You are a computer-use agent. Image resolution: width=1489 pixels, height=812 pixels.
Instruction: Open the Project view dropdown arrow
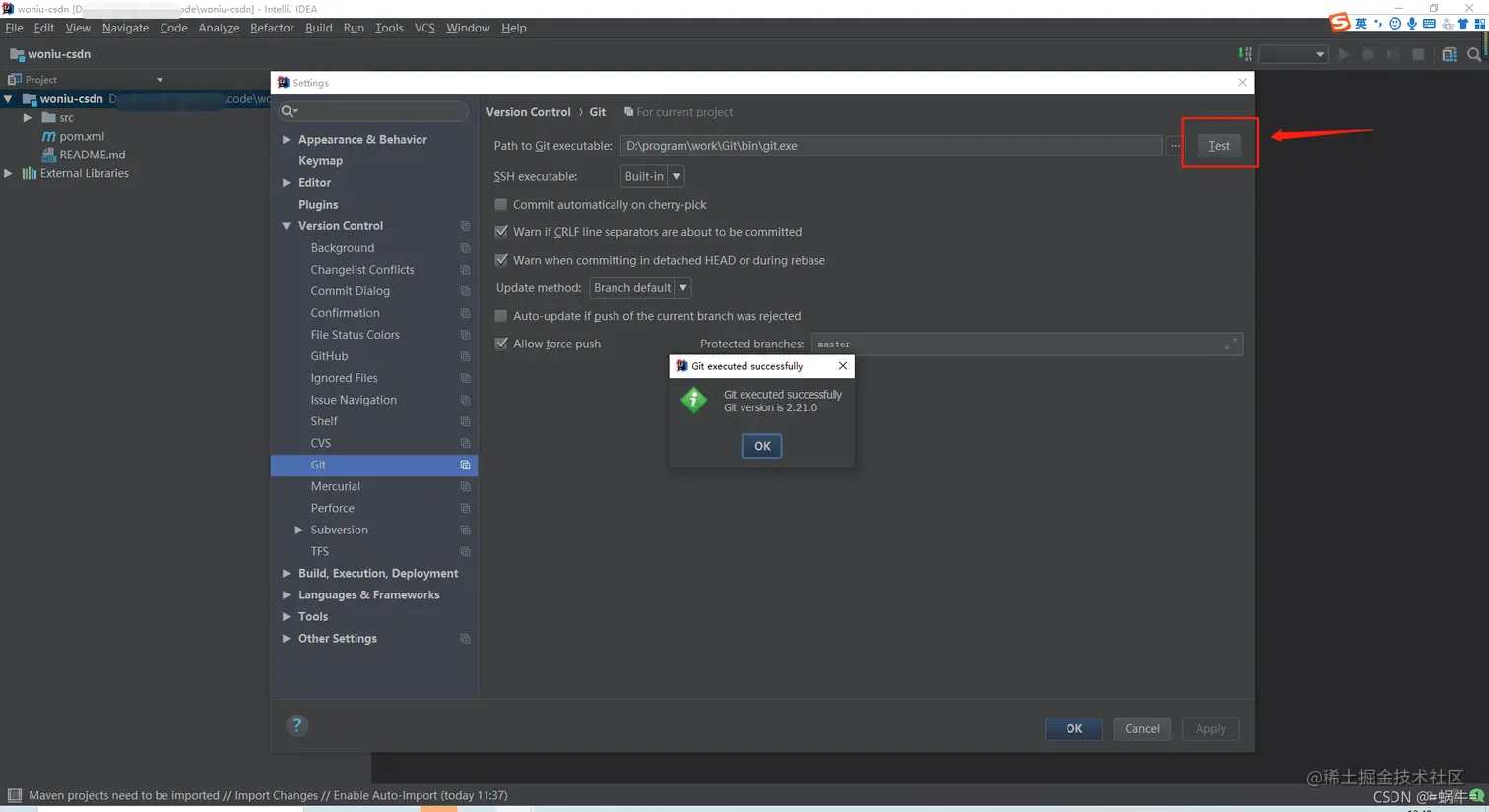point(160,80)
